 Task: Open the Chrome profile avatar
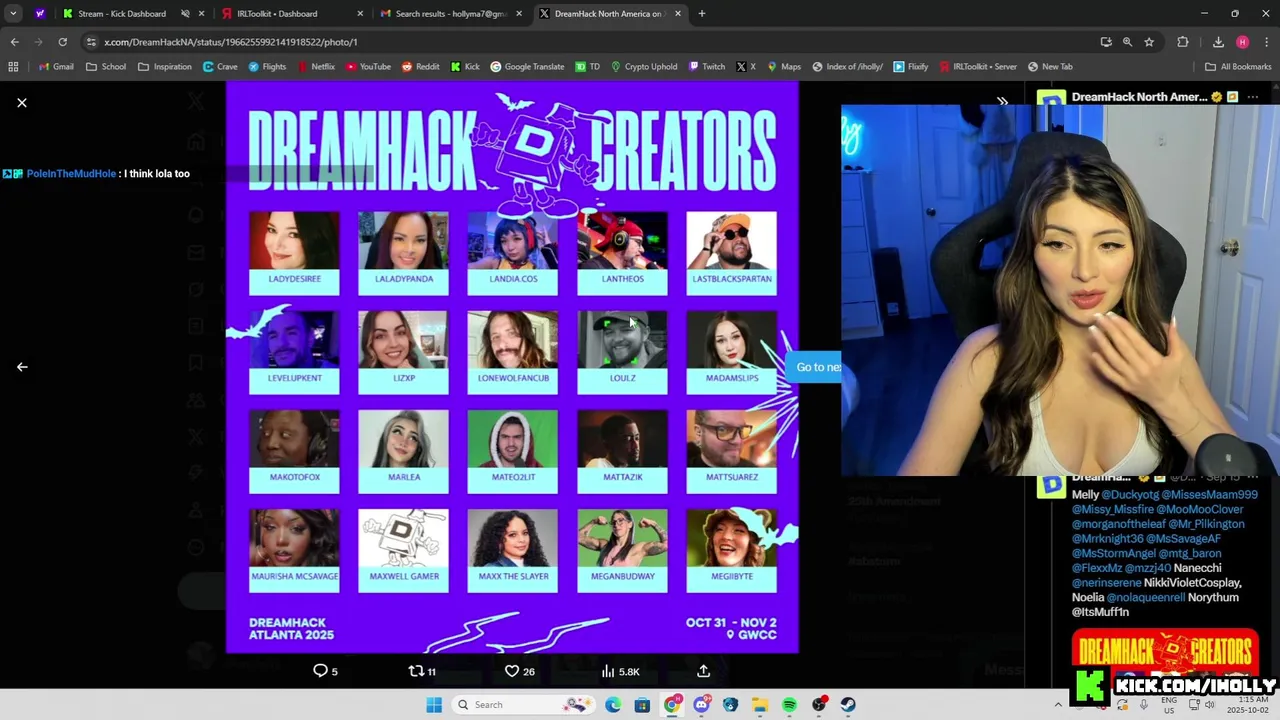(x=1242, y=42)
